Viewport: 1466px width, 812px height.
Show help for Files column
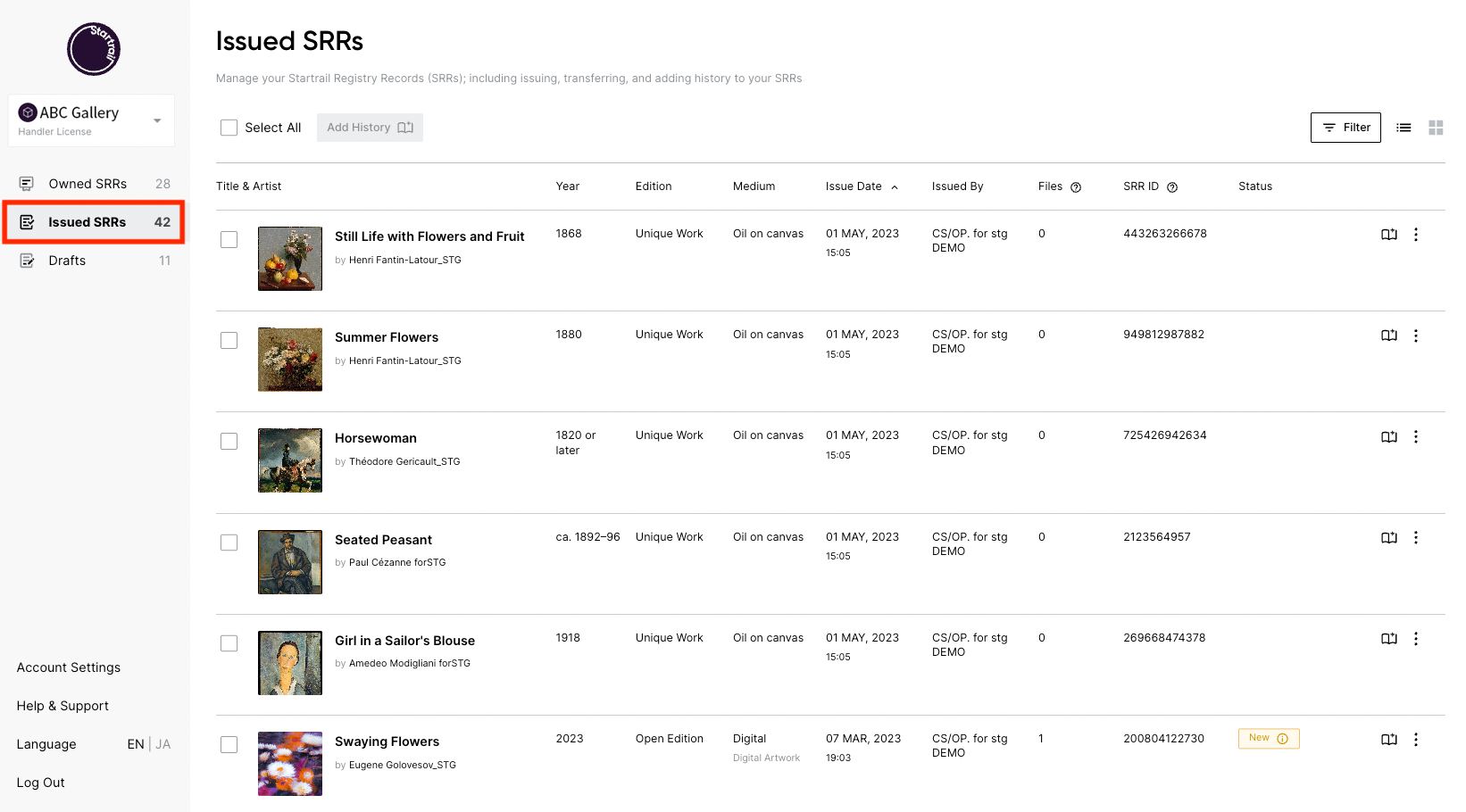[1076, 187]
